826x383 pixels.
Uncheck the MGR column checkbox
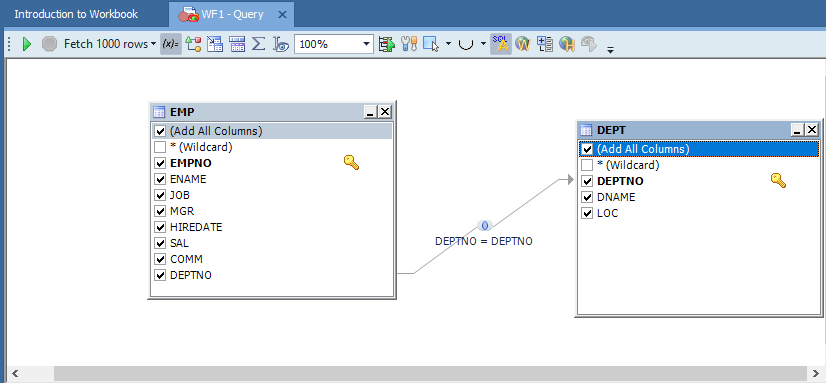(x=161, y=211)
